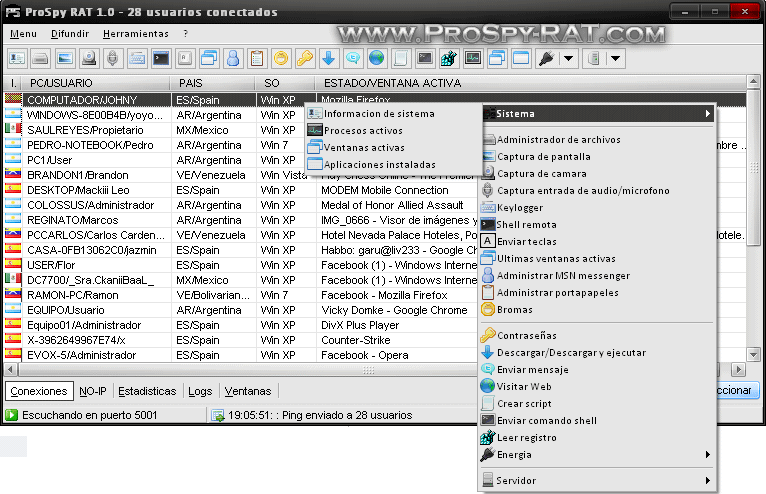The image size is (766, 494).
Task: Click the globe visit web toolbar icon
Action: click(x=377, y=59)
